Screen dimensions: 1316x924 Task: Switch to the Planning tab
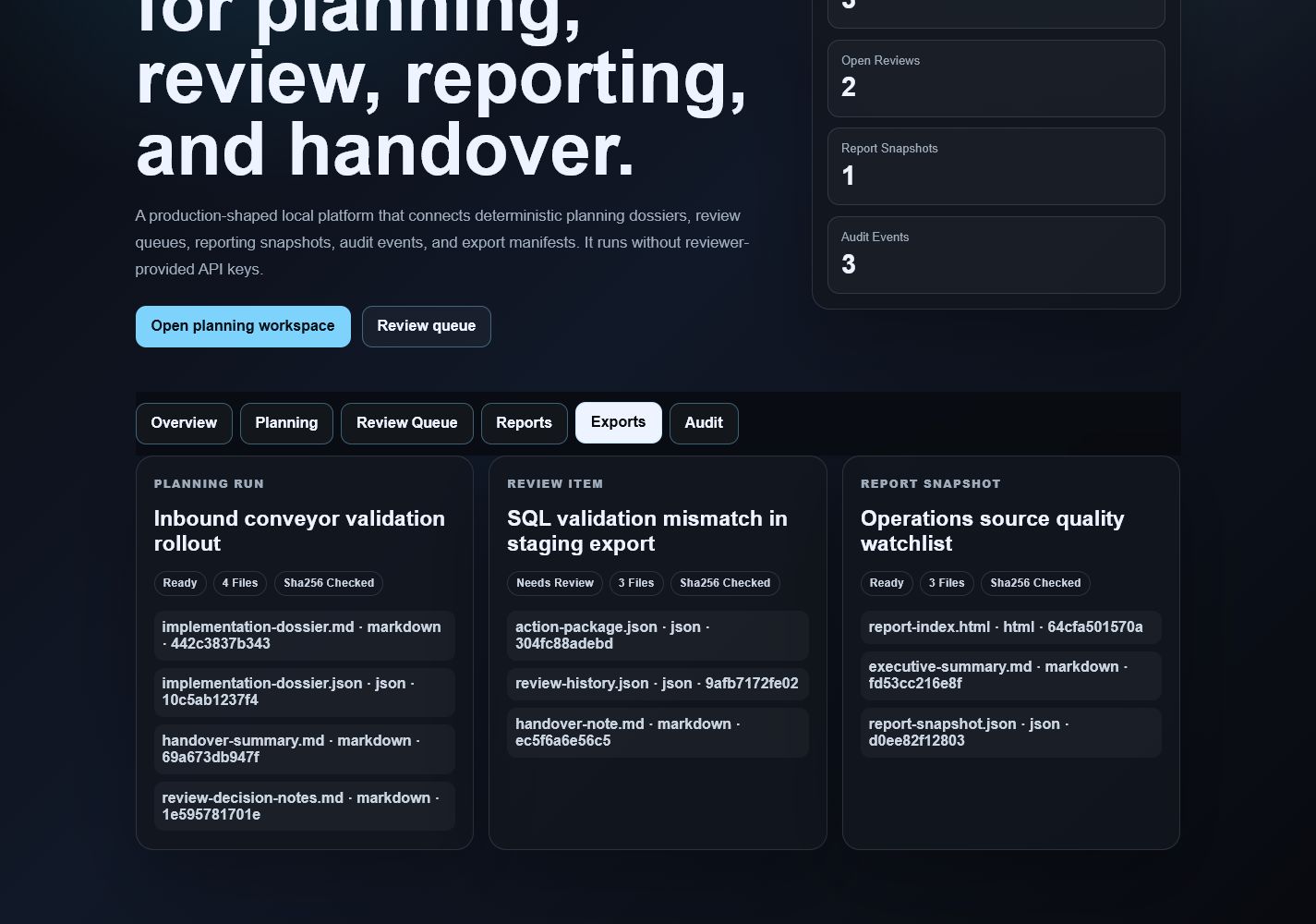pyautogui.click(x=286, y=423)
